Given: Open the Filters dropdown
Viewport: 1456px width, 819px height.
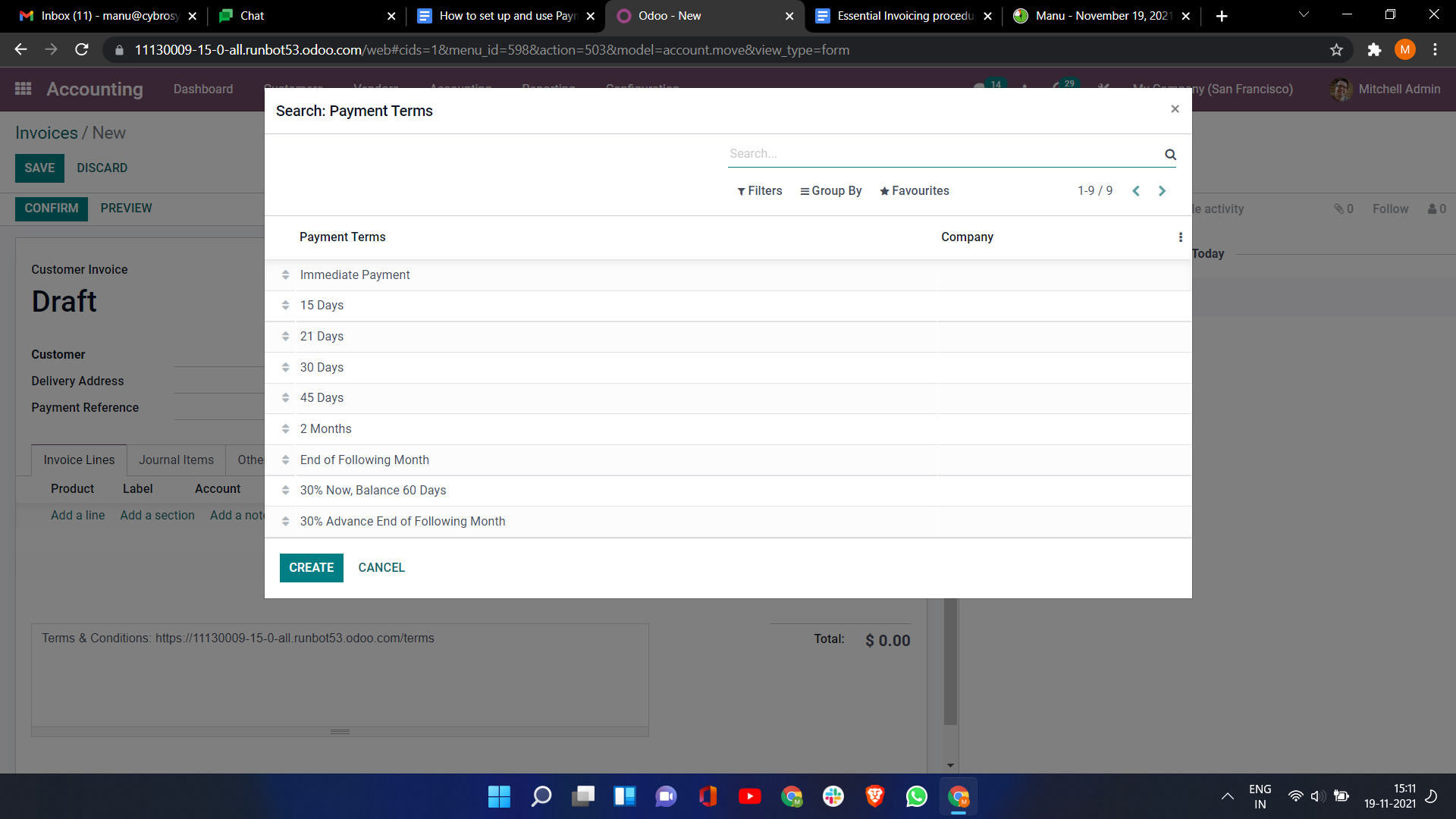Looking at the screenshot, I should (759, 191).
